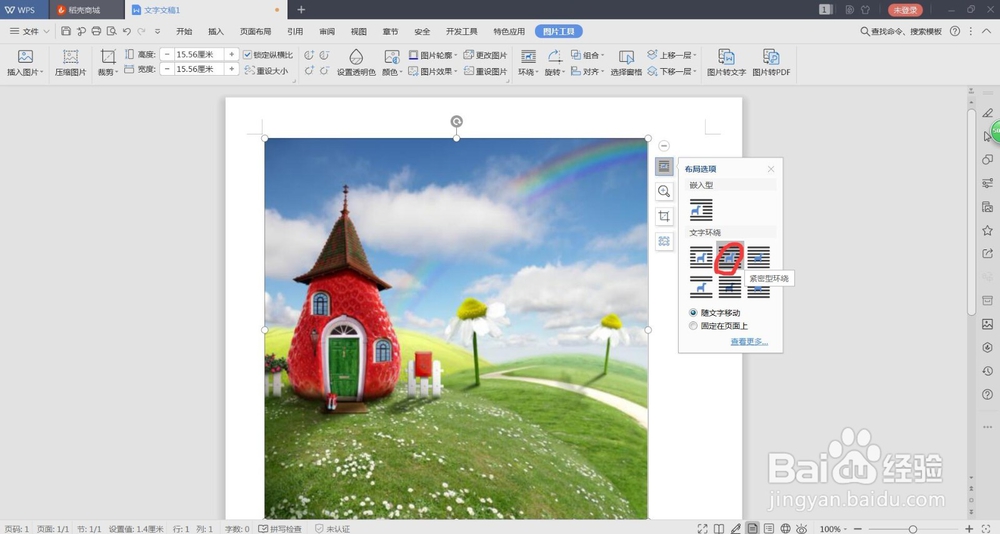Click the zoom slider handle in status bar
This screenshot has height=534, width=1000.
pyautogui.click(x=913, y=529)
